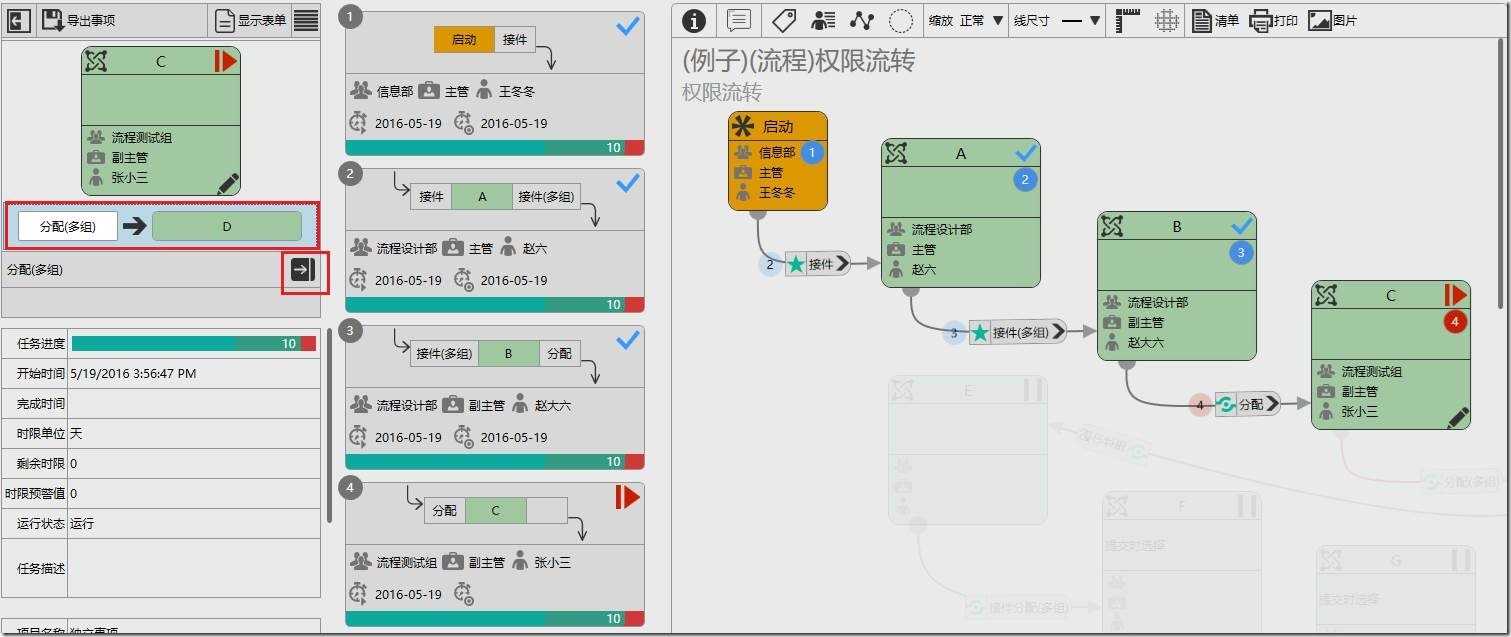Click 赵大六 in history step 3
The width and height of the screenshot is (1511, 637).
click(x=552, y=405)
